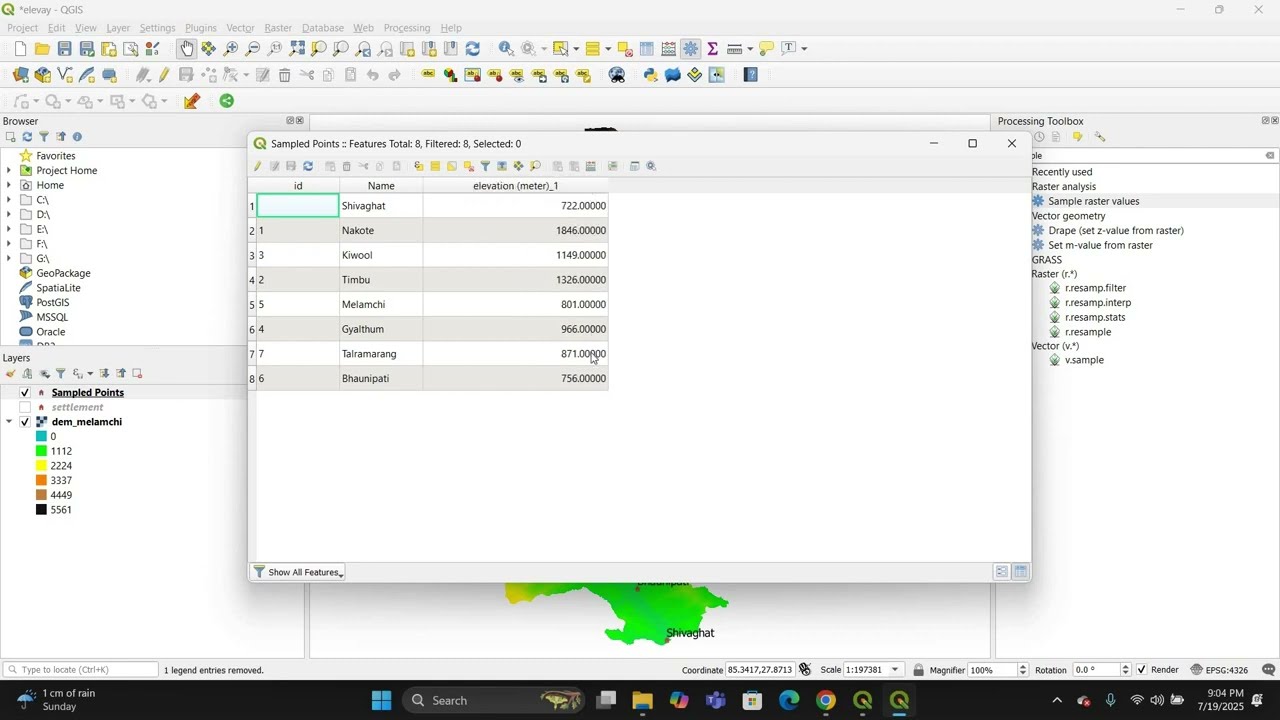The height and width of the screenshot is (720, 1280).
Task: Click Open Layer Styling brush in Layers panel
Action: 11,374
